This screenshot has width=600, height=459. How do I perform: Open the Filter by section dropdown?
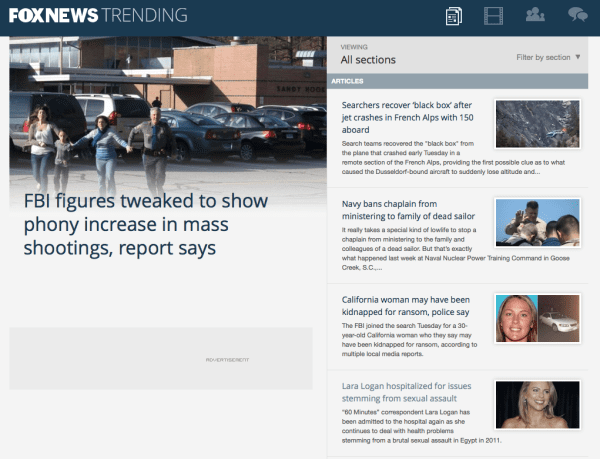click(x=548, y=57)
